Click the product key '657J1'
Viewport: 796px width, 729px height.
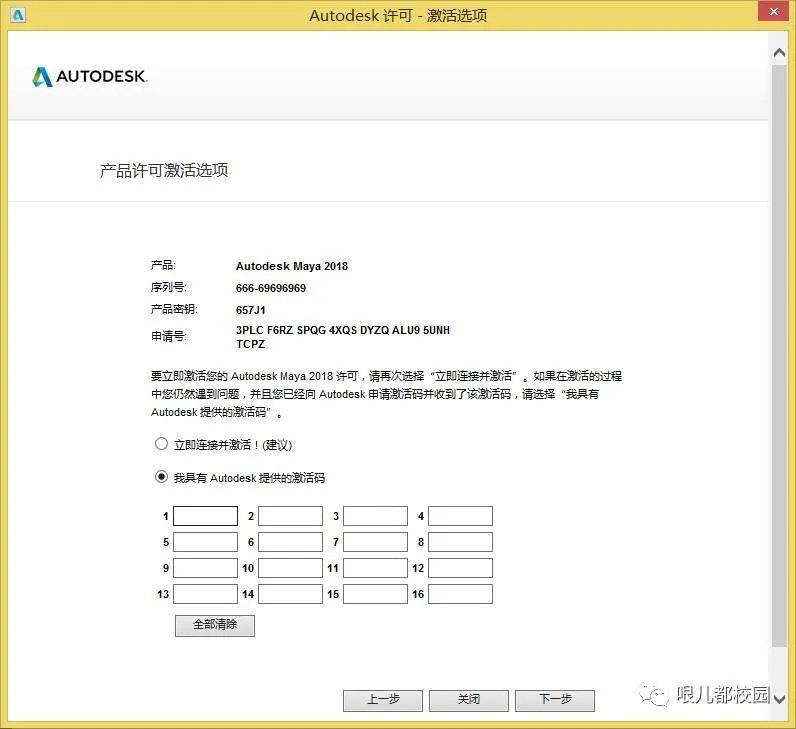250,310
